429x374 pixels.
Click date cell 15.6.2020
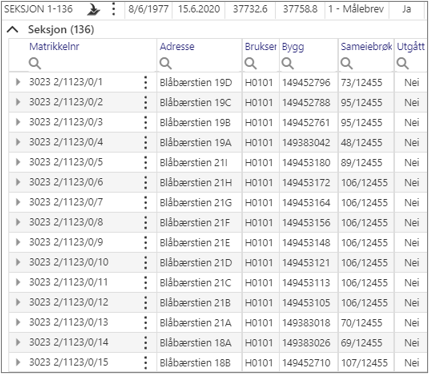click(x=199, y=9)
